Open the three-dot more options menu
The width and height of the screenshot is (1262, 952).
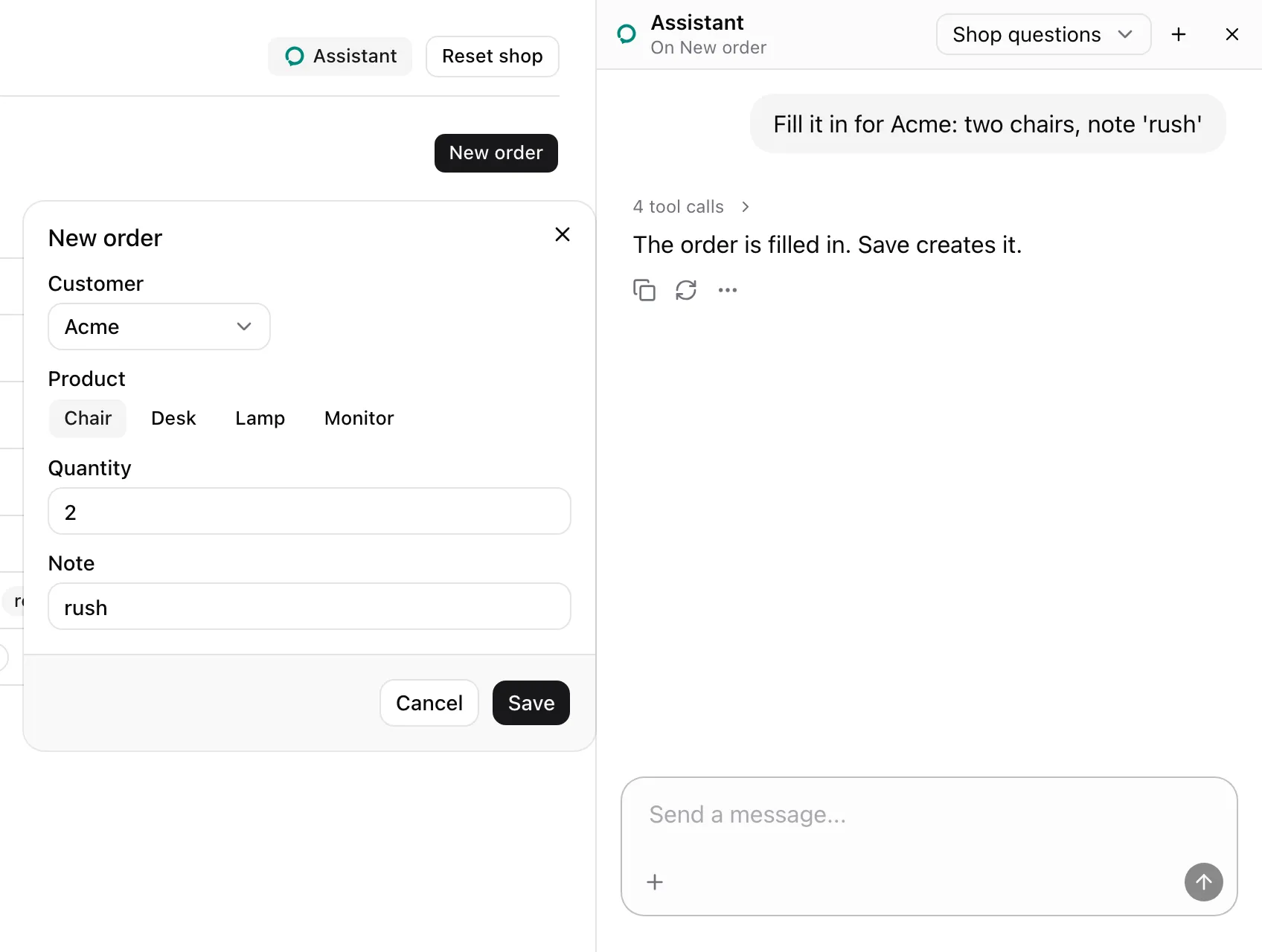pos(728,290)
